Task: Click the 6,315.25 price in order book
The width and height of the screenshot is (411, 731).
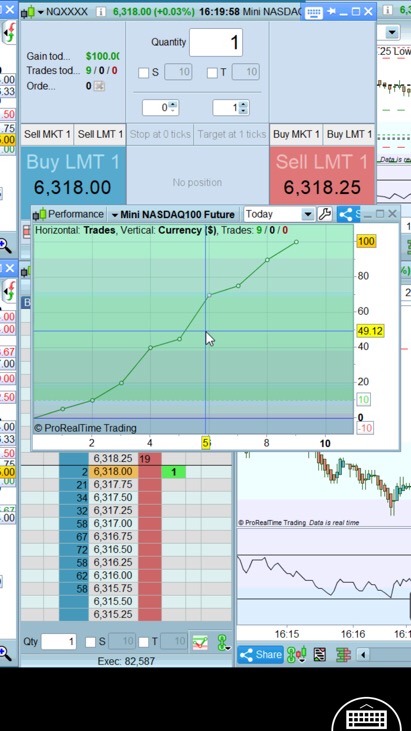Action: point(113,614)
